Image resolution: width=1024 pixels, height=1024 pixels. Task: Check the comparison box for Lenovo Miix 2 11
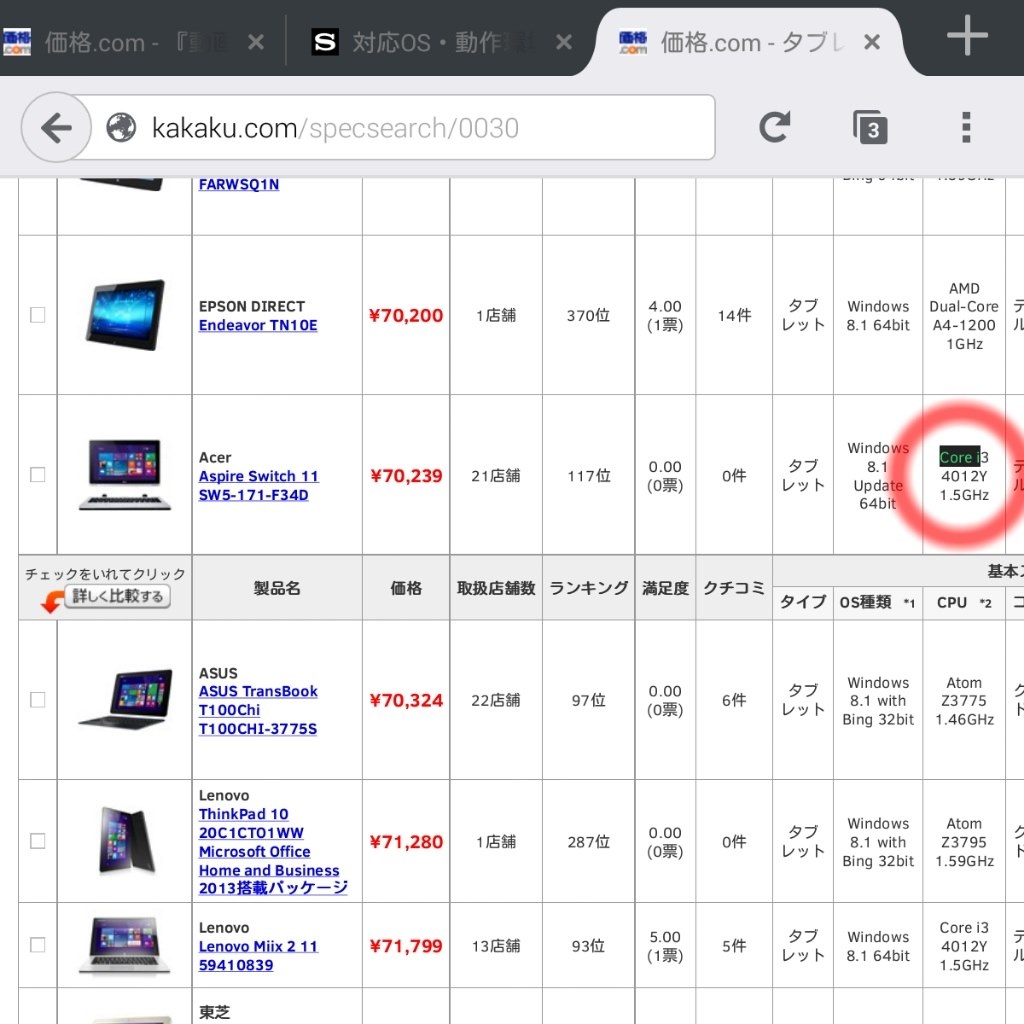point(37,944)
